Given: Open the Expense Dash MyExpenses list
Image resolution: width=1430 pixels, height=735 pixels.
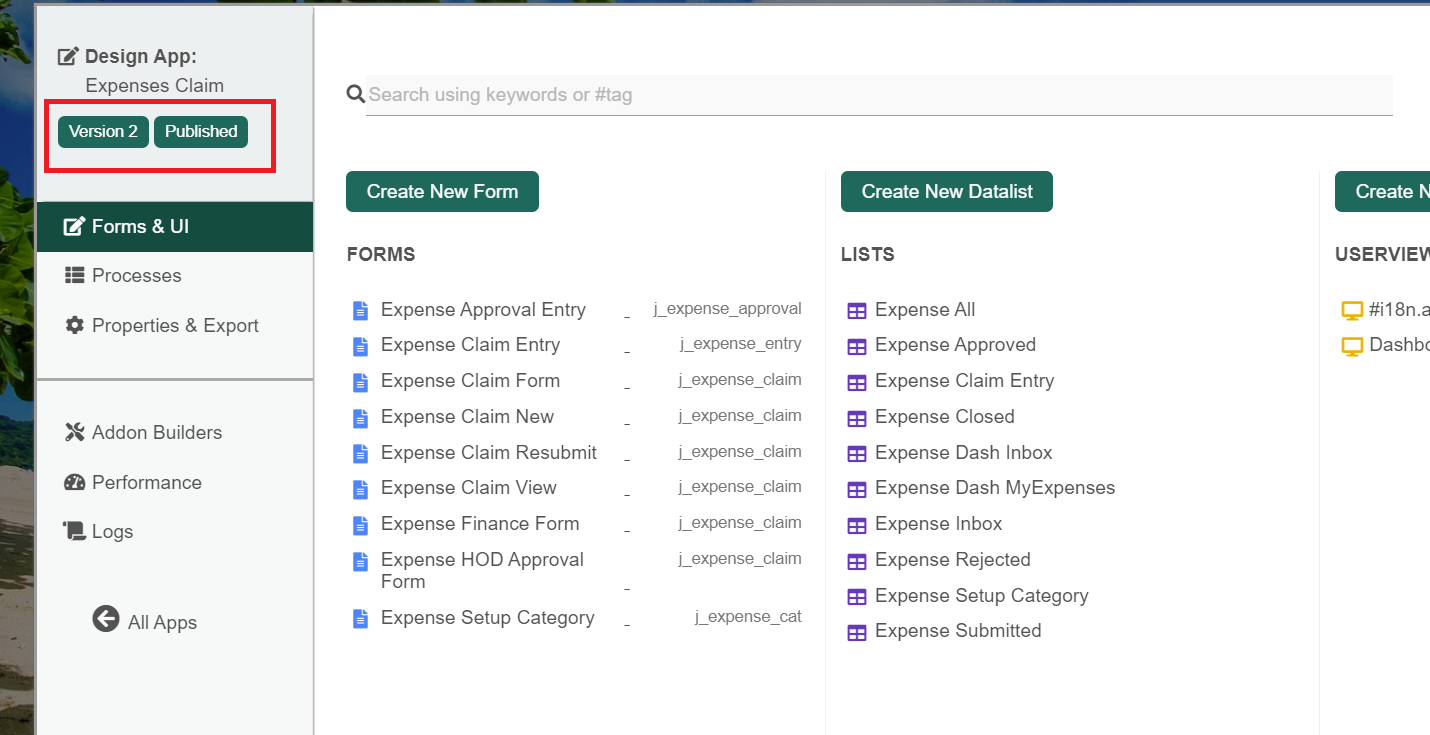Looking at the screenshot, I should (x=994, y=488).
